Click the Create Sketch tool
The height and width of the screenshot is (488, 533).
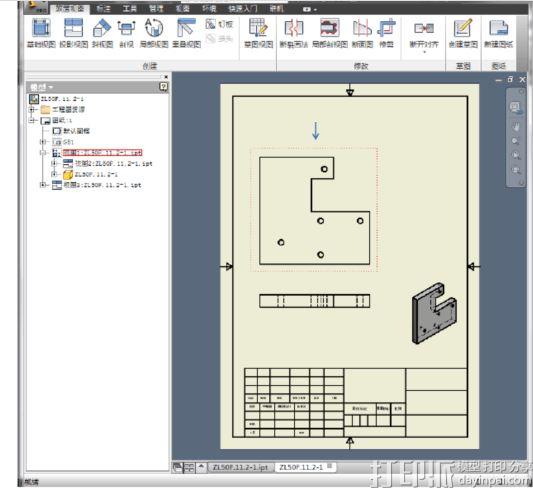pos(463,33)
